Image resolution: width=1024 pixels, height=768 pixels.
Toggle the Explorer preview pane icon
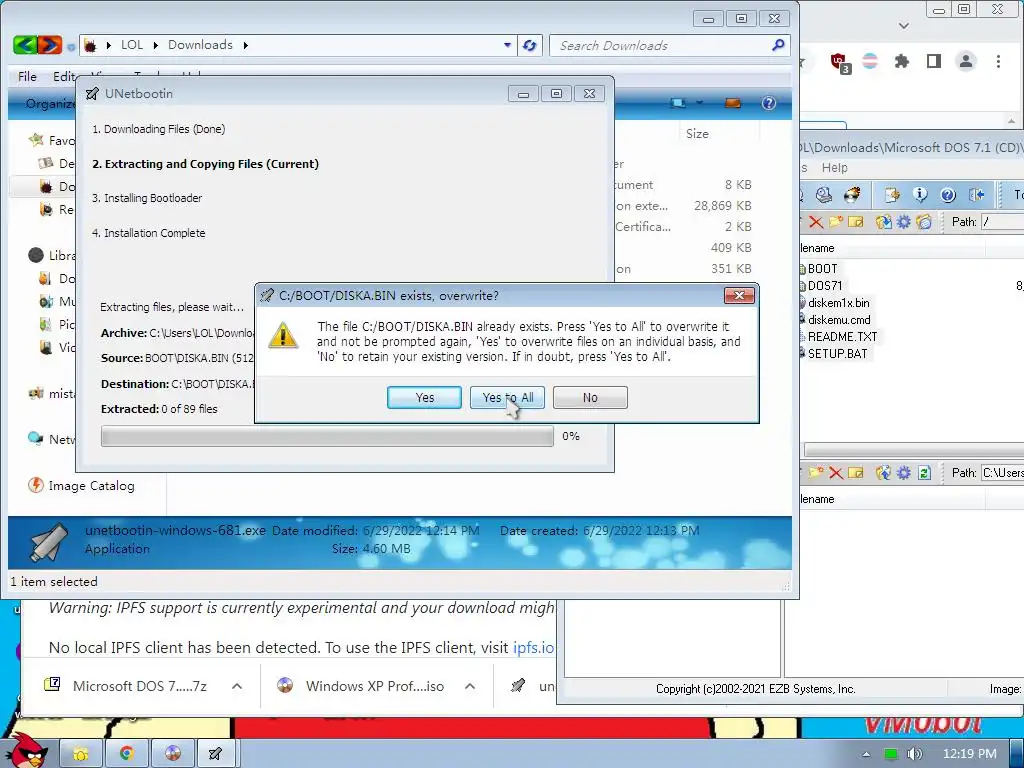pos(733,103)
